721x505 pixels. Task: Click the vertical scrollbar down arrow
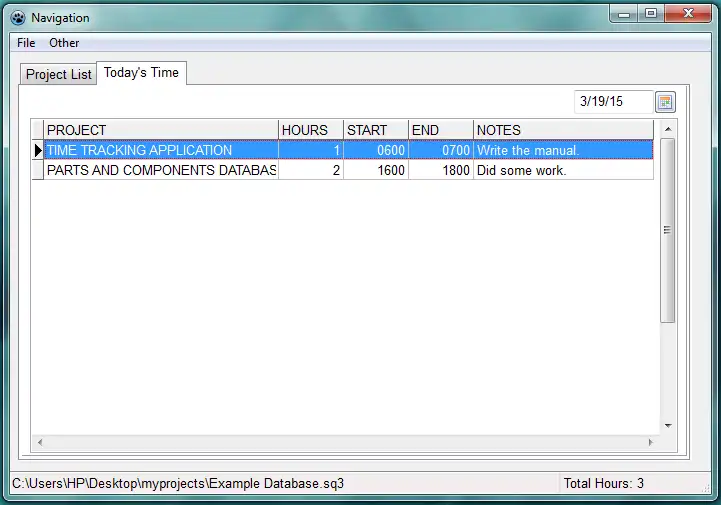[668, 426]
